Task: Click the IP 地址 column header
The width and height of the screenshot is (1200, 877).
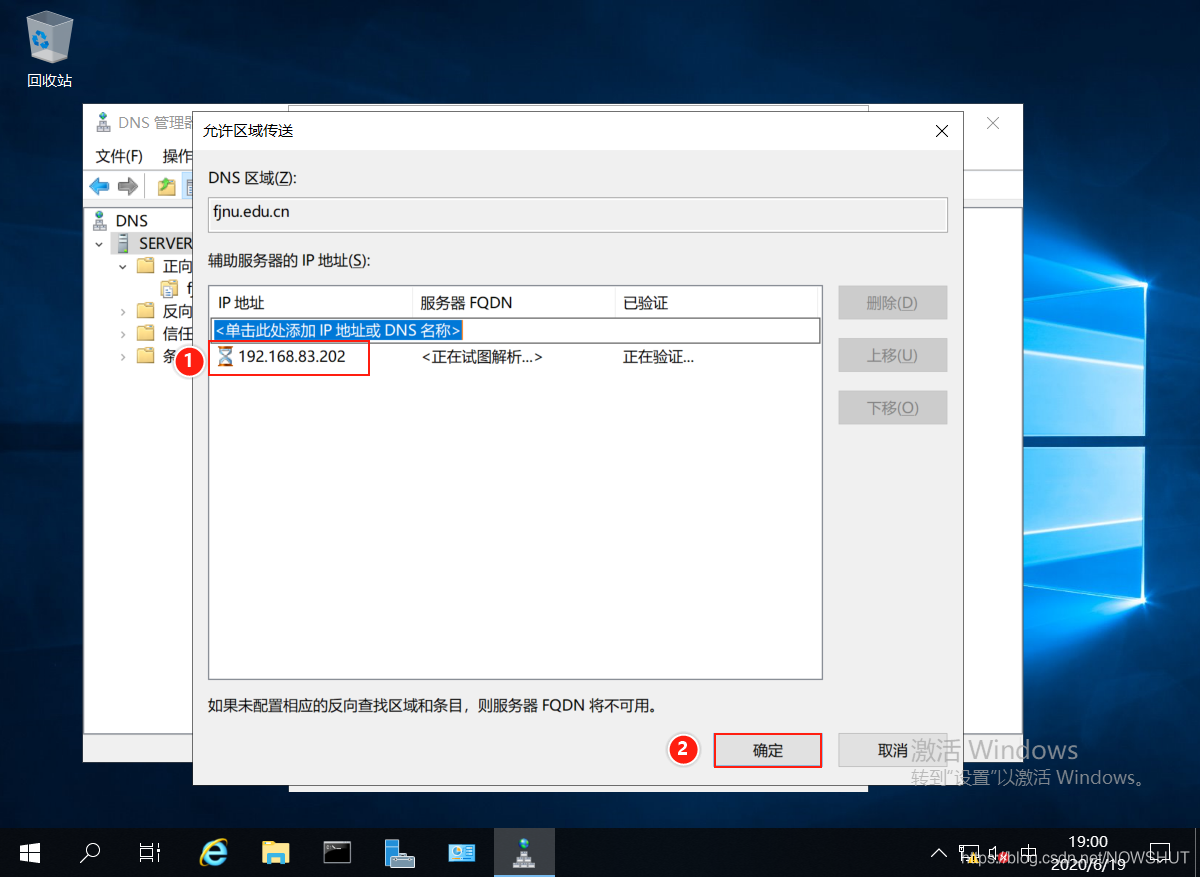Action: 310,303
